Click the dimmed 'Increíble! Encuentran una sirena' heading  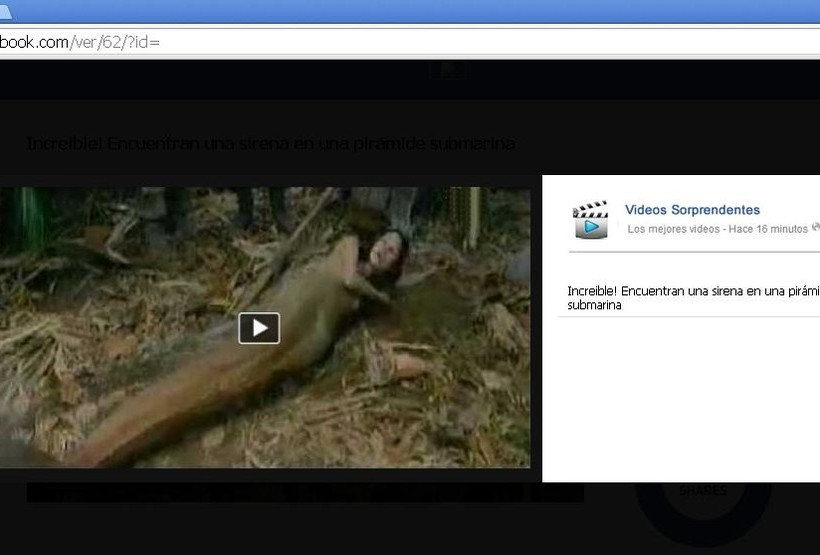[x=270, y=143]
